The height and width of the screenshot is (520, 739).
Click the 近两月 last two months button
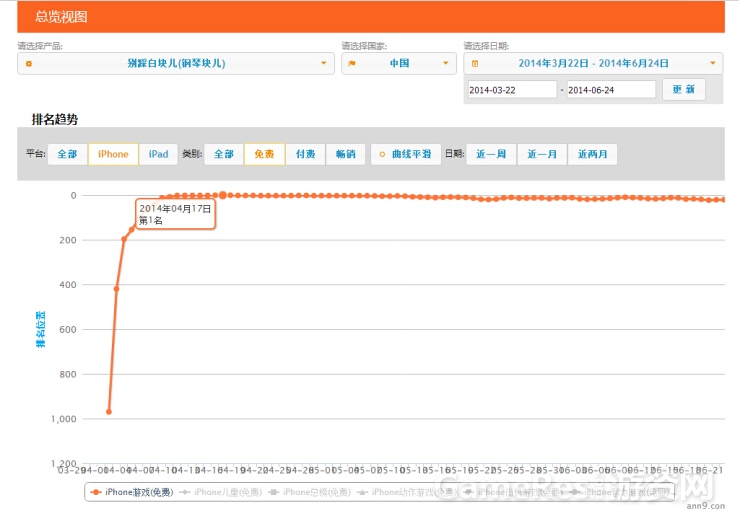coord(592,154)
